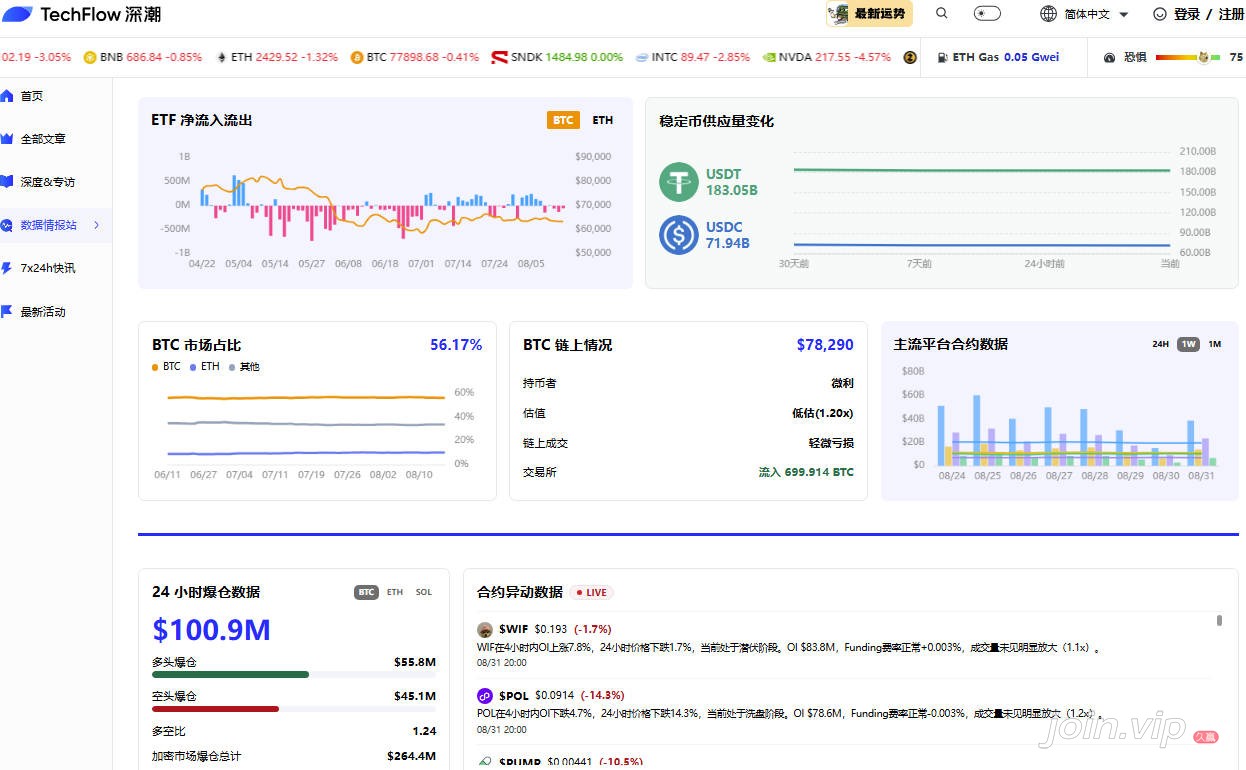Click the SNDK stock logo in ticker
This screenshot has height=770, width=1246.
[499, 57]
